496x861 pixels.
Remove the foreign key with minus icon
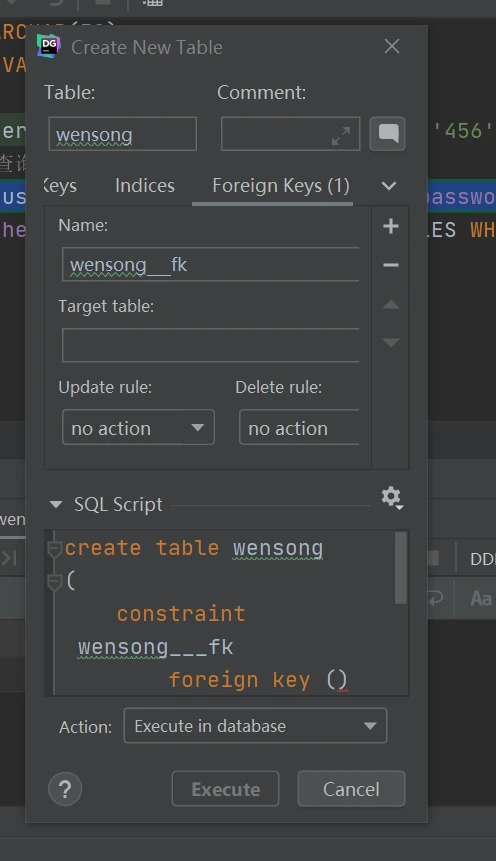[x=391, y=265]
